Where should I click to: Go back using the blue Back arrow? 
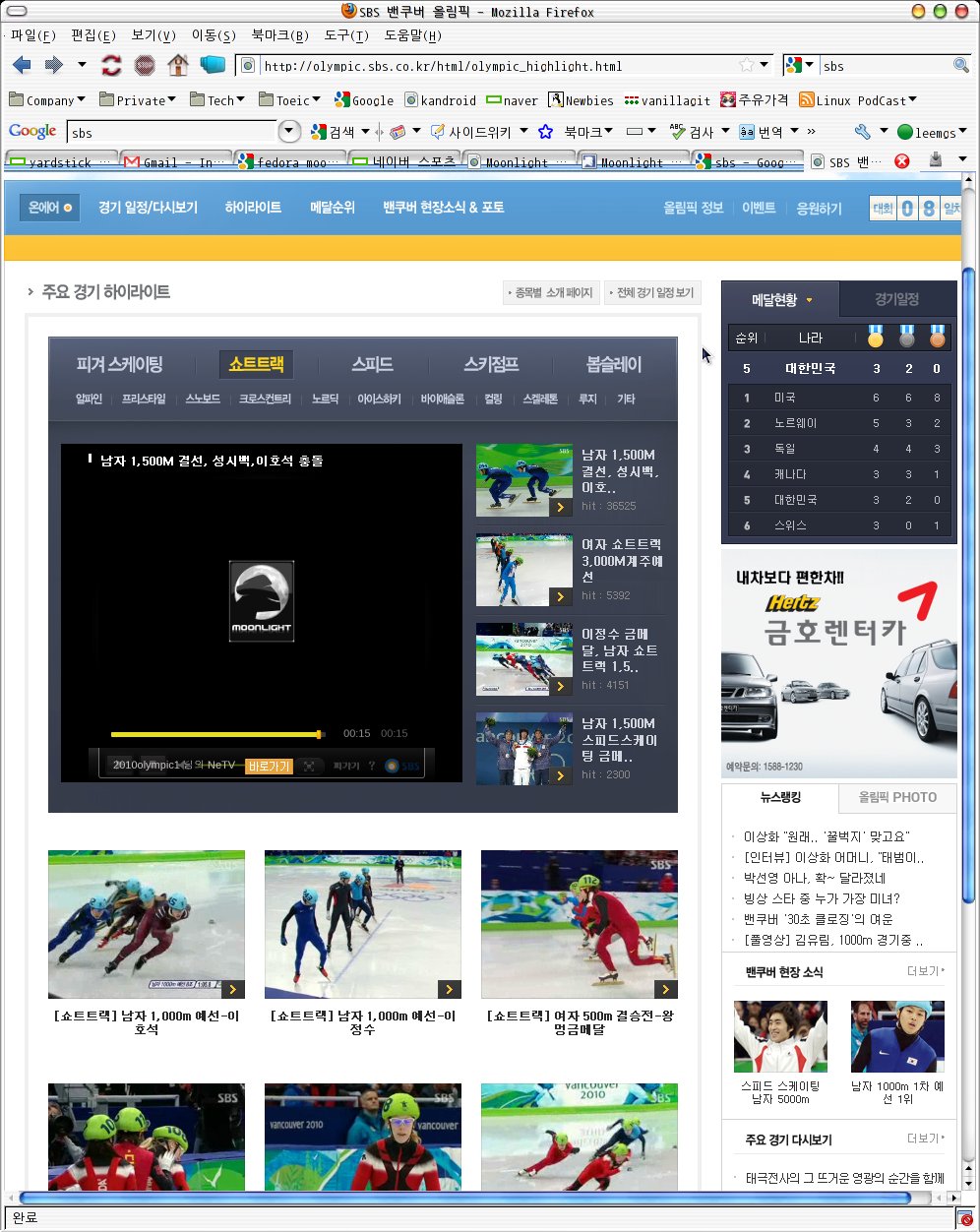point(22,65)
